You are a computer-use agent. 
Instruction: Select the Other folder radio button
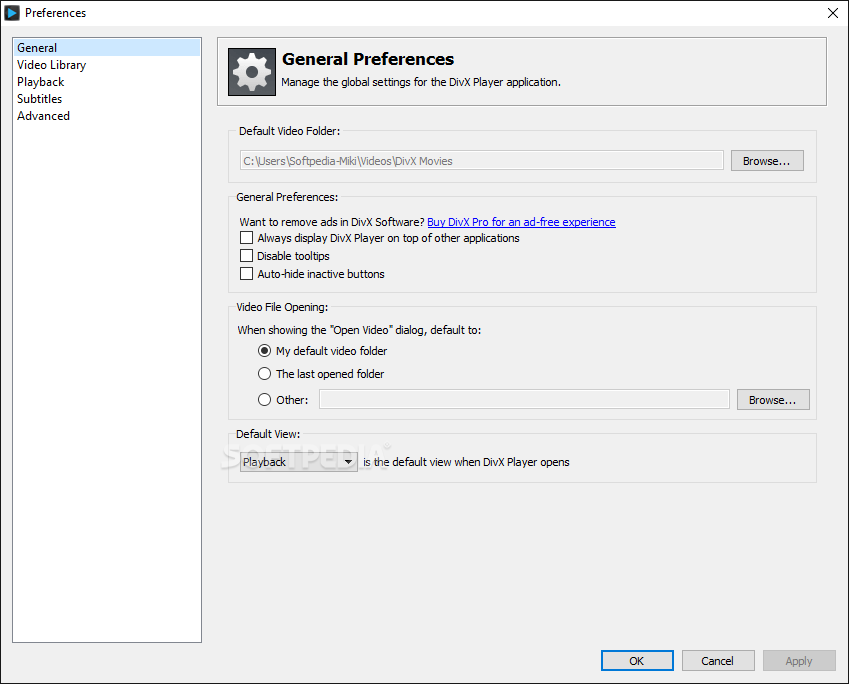point(264,400)
